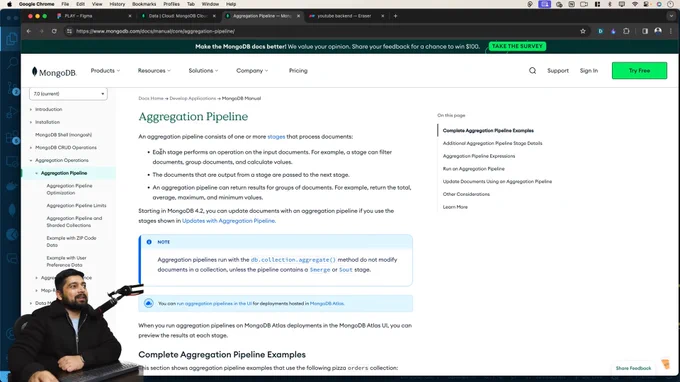Expand the Introduction tree item
The height and width of the screenshot is (382, 680).
click(31, 110)
